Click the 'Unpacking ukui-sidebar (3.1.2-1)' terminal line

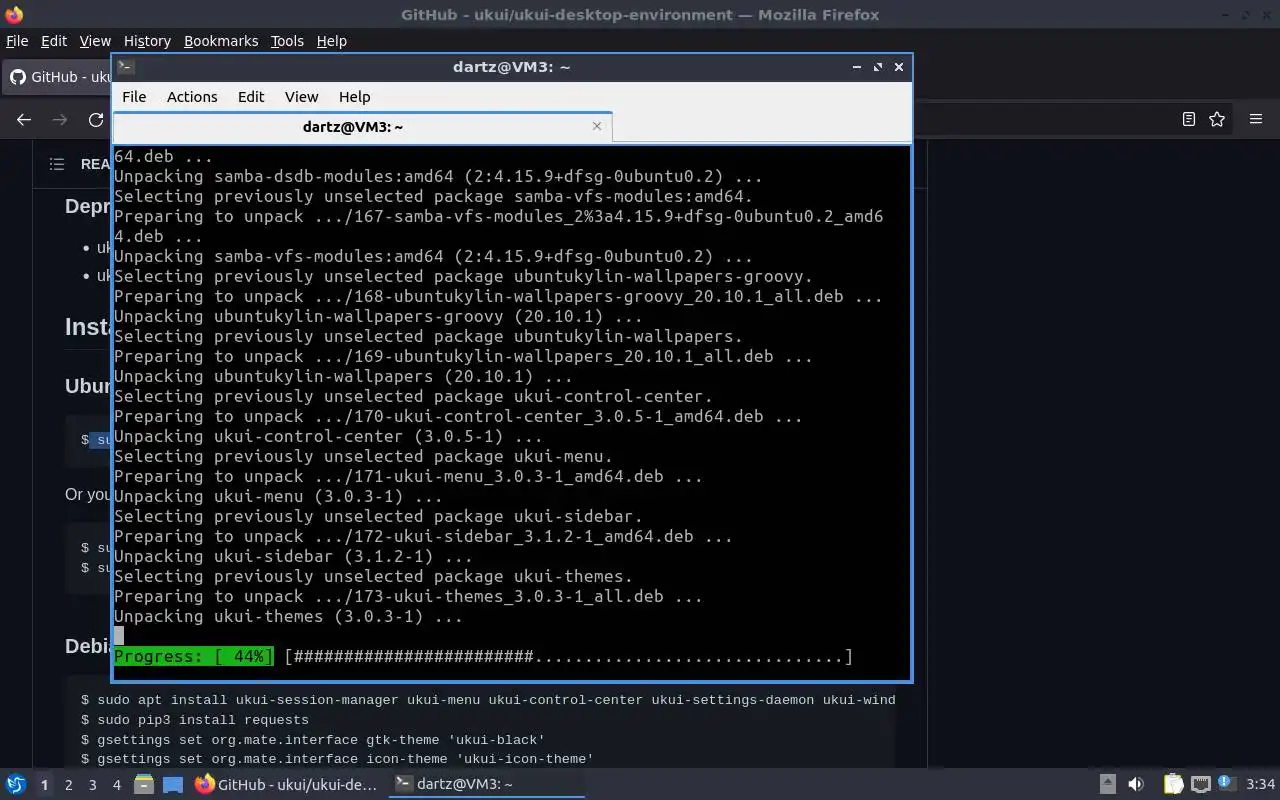click(x=293, y=557)
